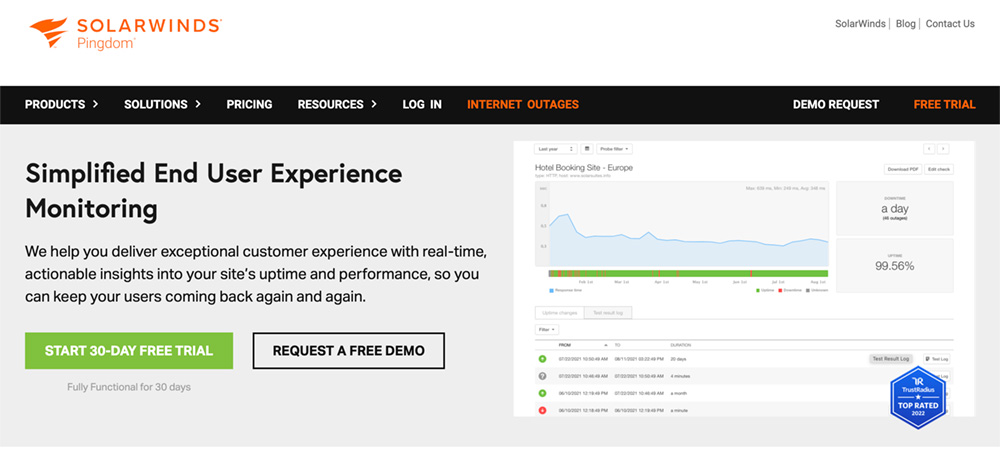Click the Edit check button
The image size is (1000, 463).
coord(939,169)
